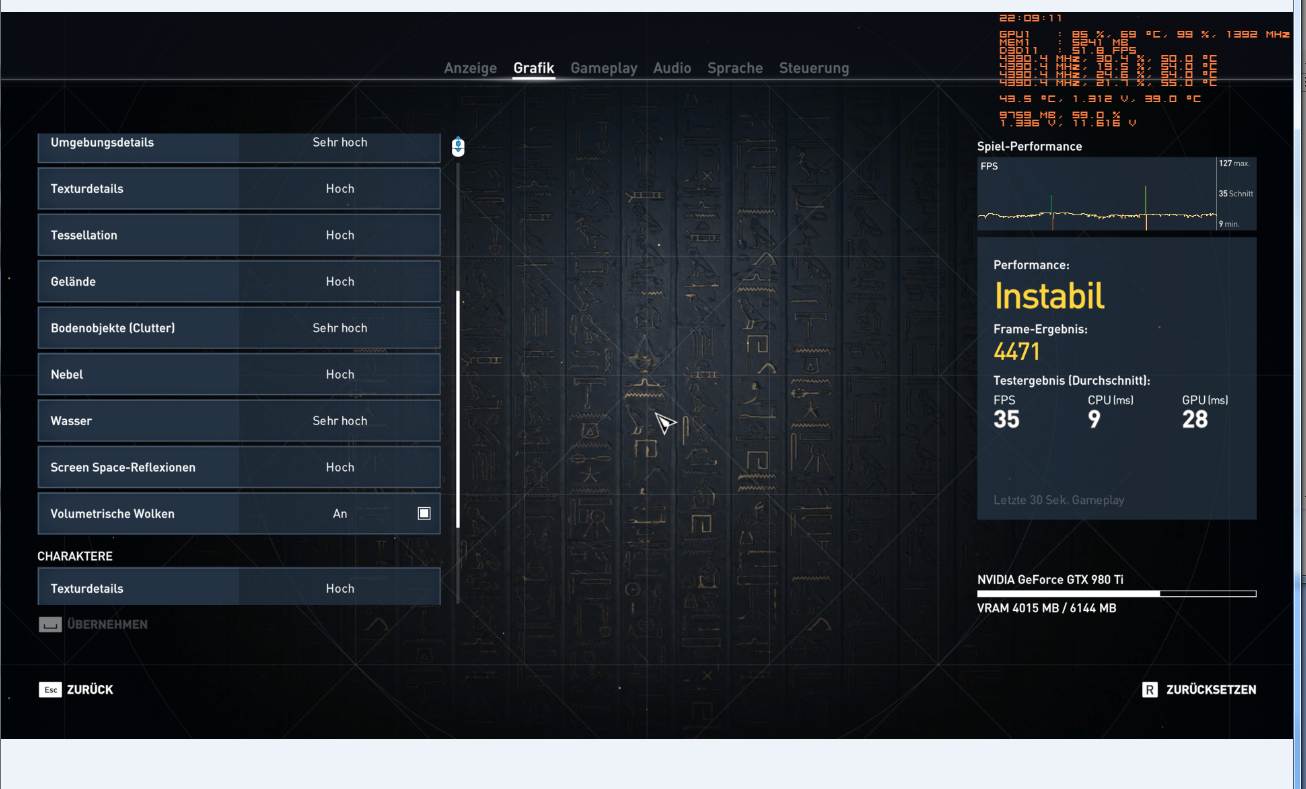Image resolution: width=1306 pixels, height=789 pixels.
Task: Click the frame result 4471
Action: 1016,352
